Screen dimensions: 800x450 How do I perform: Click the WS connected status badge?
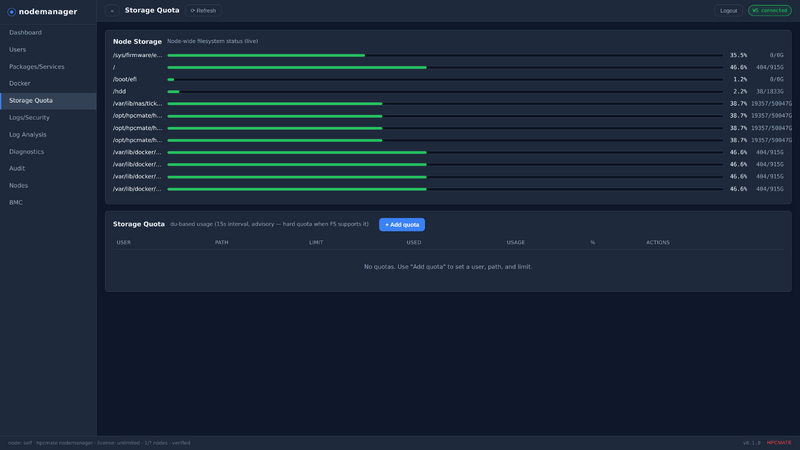[x=769, y=10]
